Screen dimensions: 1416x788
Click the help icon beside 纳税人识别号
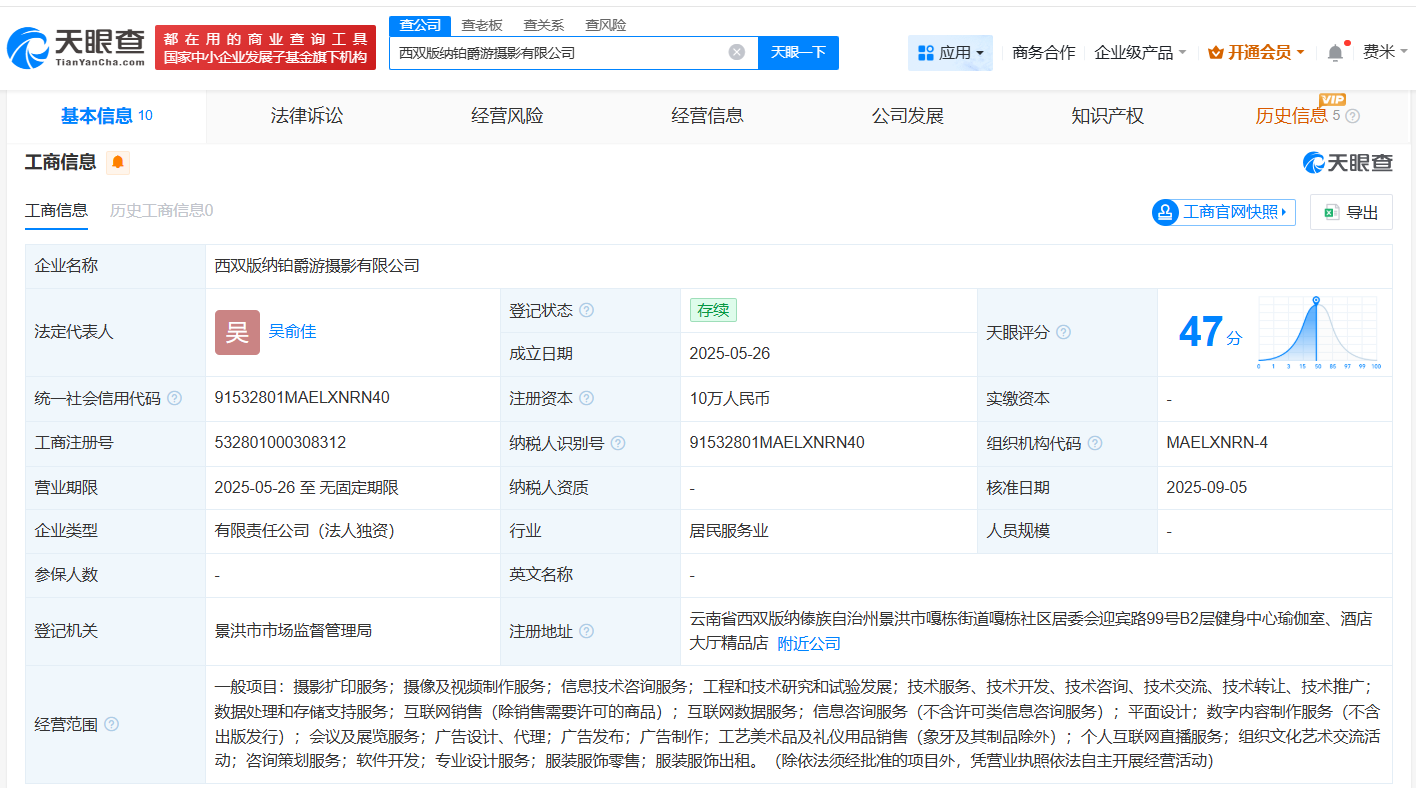pyautogui.click(x=619, y=442)
